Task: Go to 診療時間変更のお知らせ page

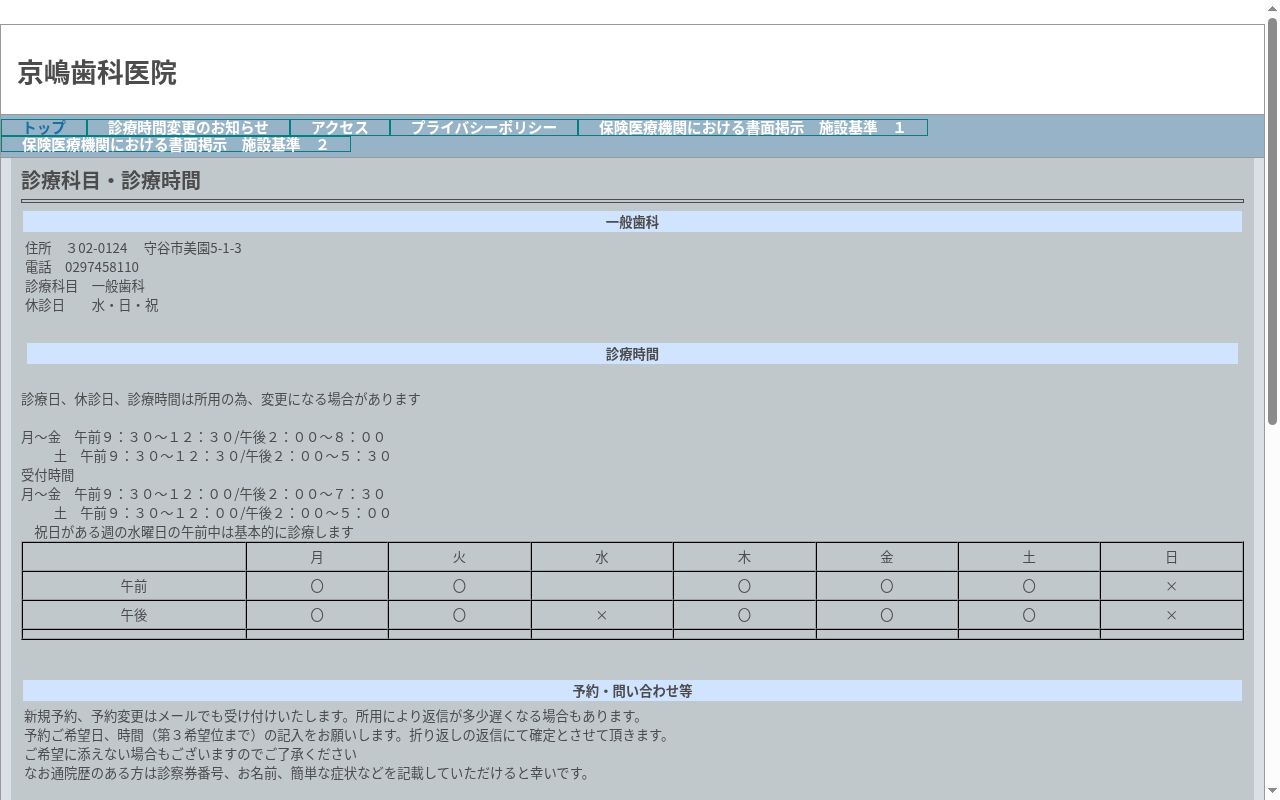Action: [x=188, y=128]
